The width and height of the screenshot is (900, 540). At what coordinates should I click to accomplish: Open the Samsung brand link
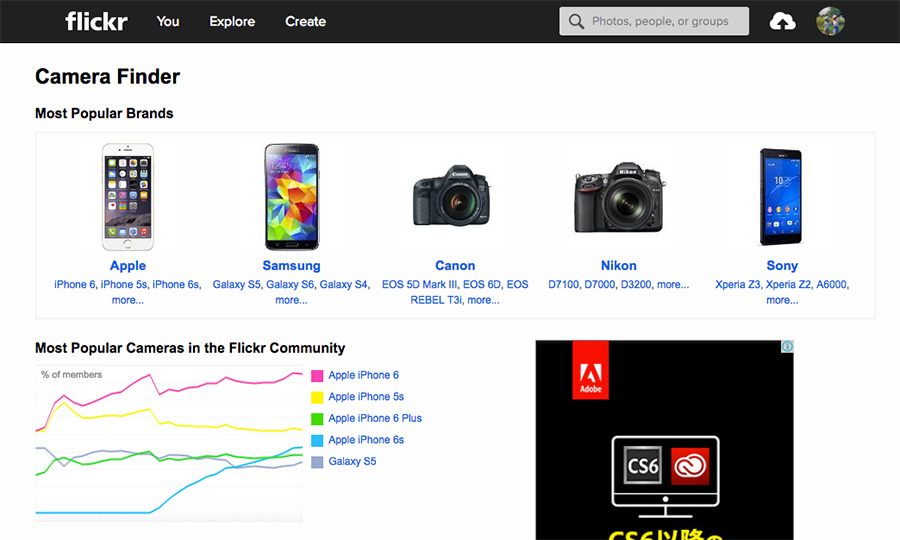pos(291,266)
